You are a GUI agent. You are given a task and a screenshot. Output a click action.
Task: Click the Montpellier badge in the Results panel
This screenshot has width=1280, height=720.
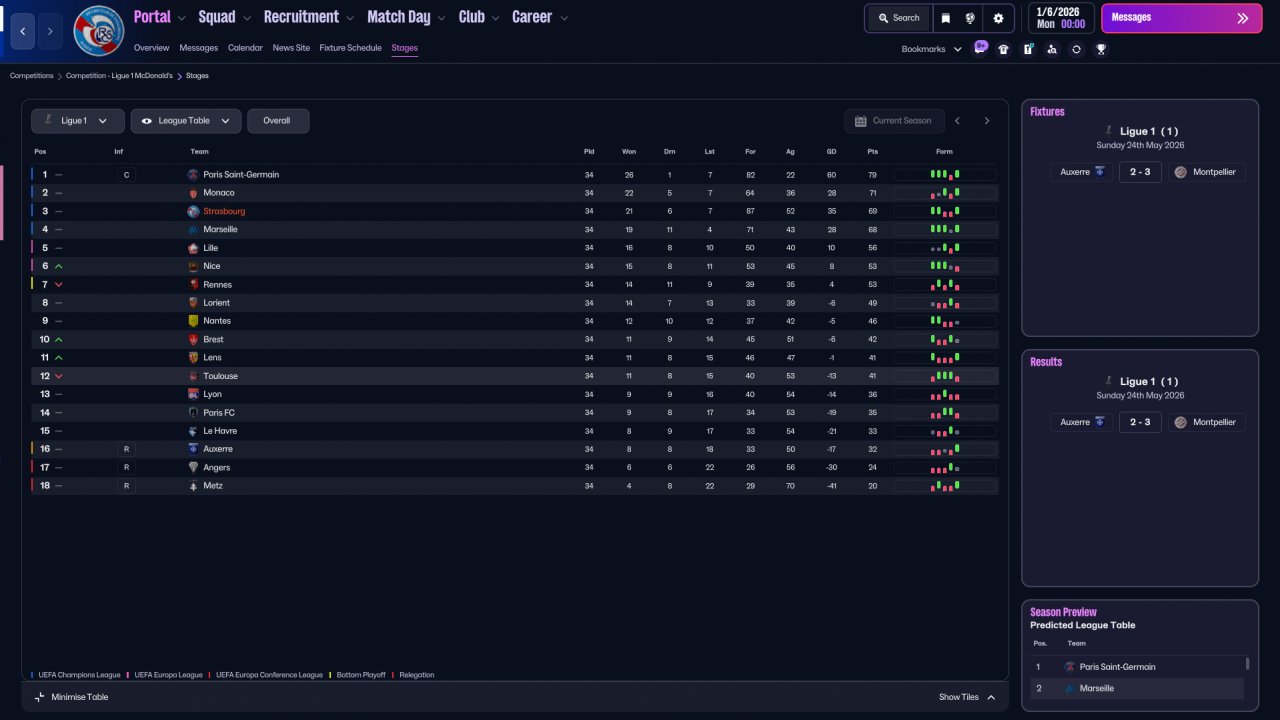(x=1180, y=422)
